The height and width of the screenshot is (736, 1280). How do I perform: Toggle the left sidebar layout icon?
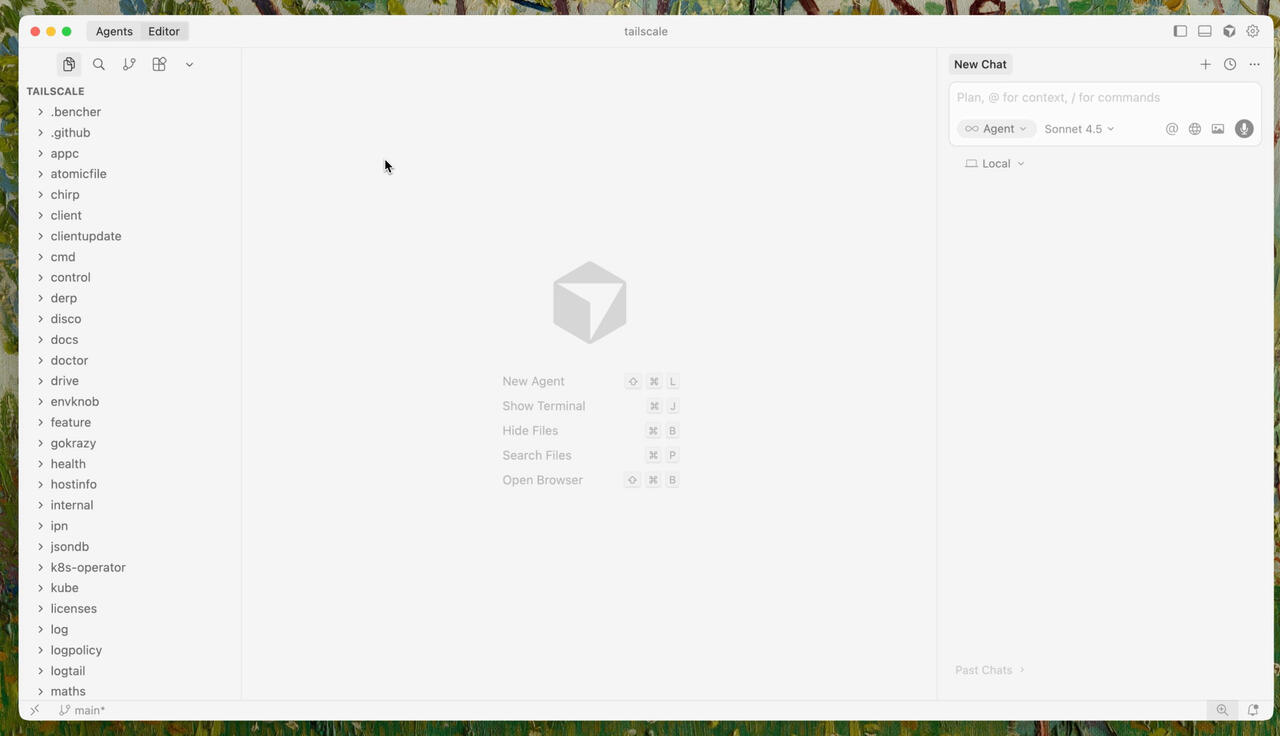pos(1180,31)
